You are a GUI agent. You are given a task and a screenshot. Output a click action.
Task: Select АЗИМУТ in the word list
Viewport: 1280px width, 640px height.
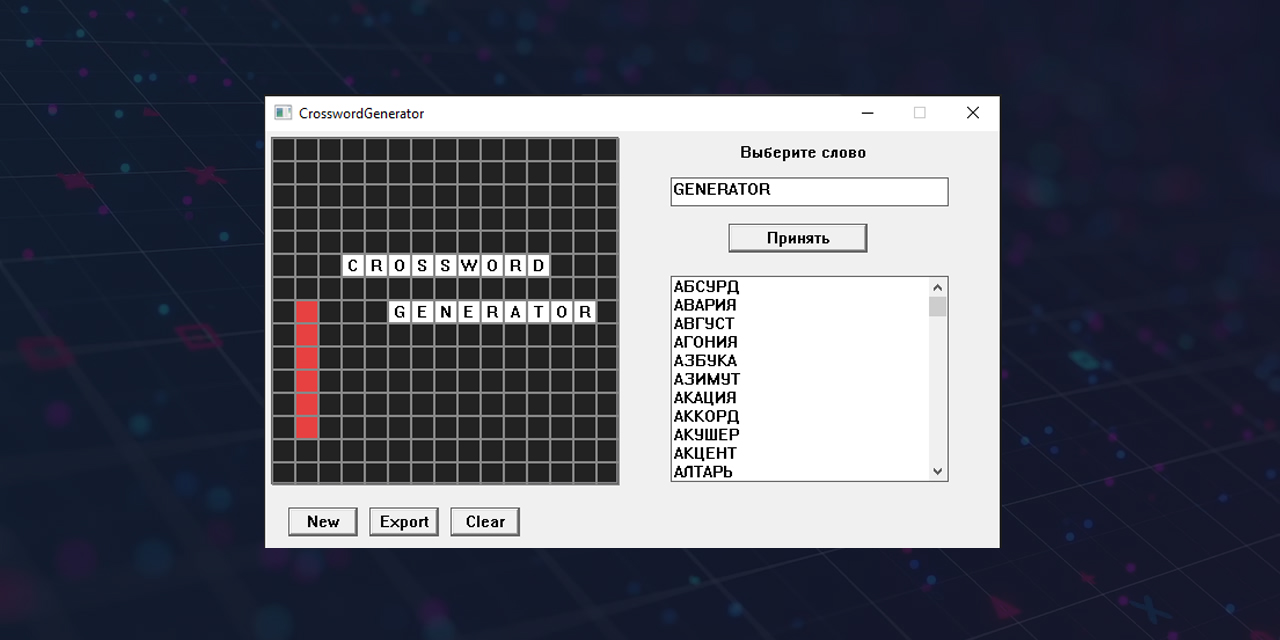pyautogui.click(x=705, y=379)
